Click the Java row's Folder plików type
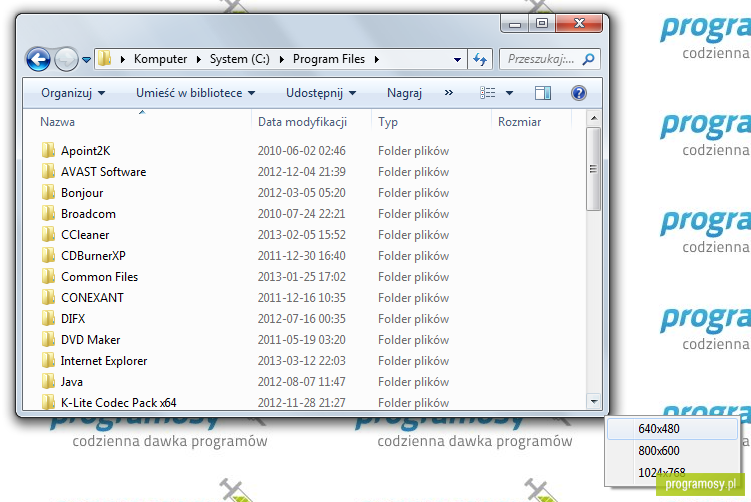The width and height of the screenshot is (751, 502). [413, 382]
